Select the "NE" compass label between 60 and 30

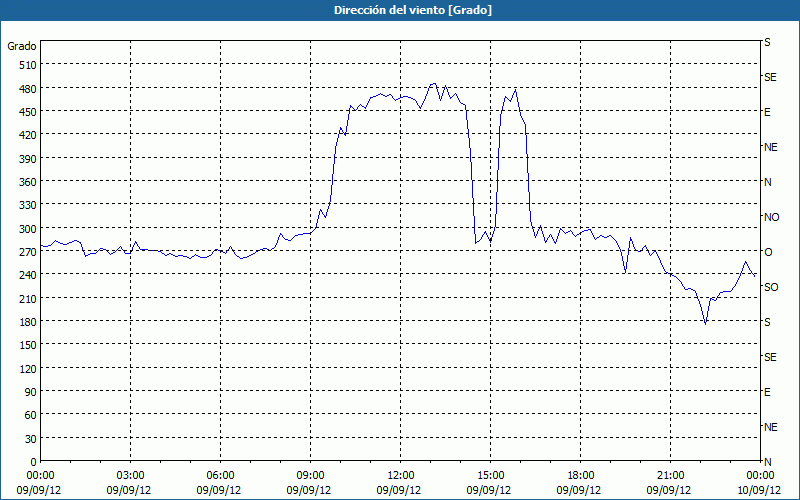[x=770, y=427]
